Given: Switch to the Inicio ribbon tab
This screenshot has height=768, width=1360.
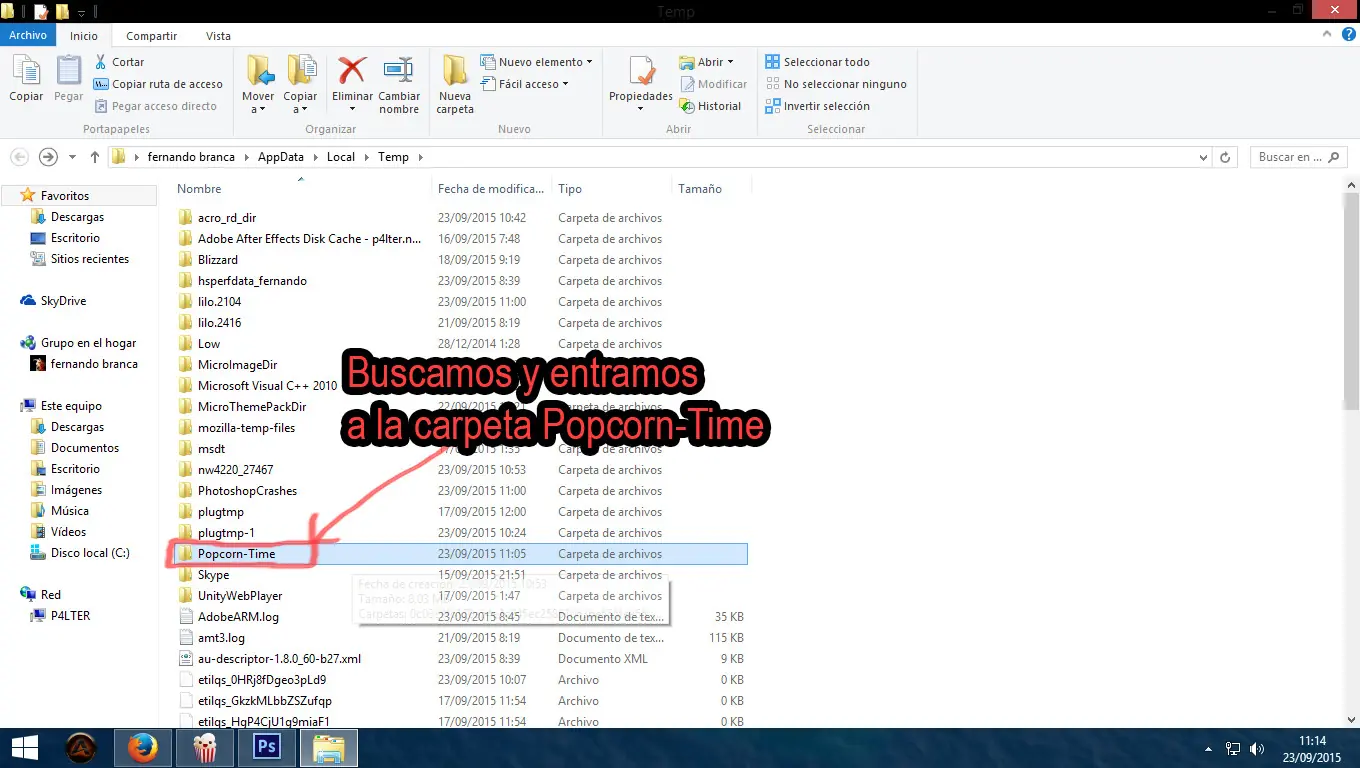Looking at the screenshot, I should (x=84, y=36).
